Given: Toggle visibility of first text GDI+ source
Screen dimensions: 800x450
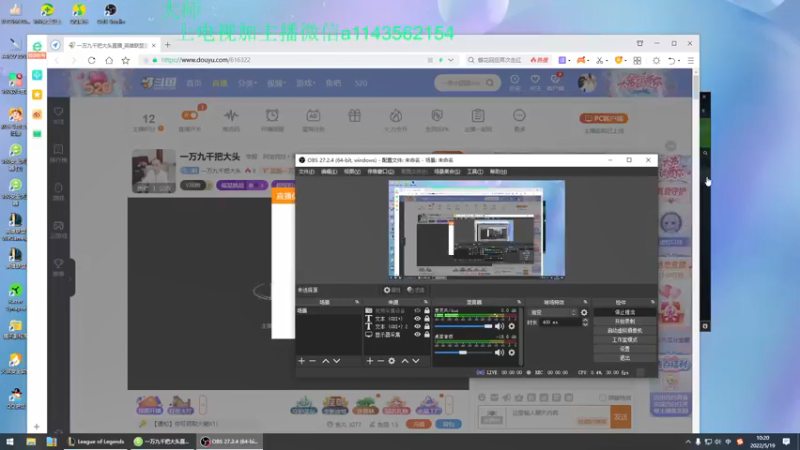Looking at the screenshot, I should pos(417,318).
